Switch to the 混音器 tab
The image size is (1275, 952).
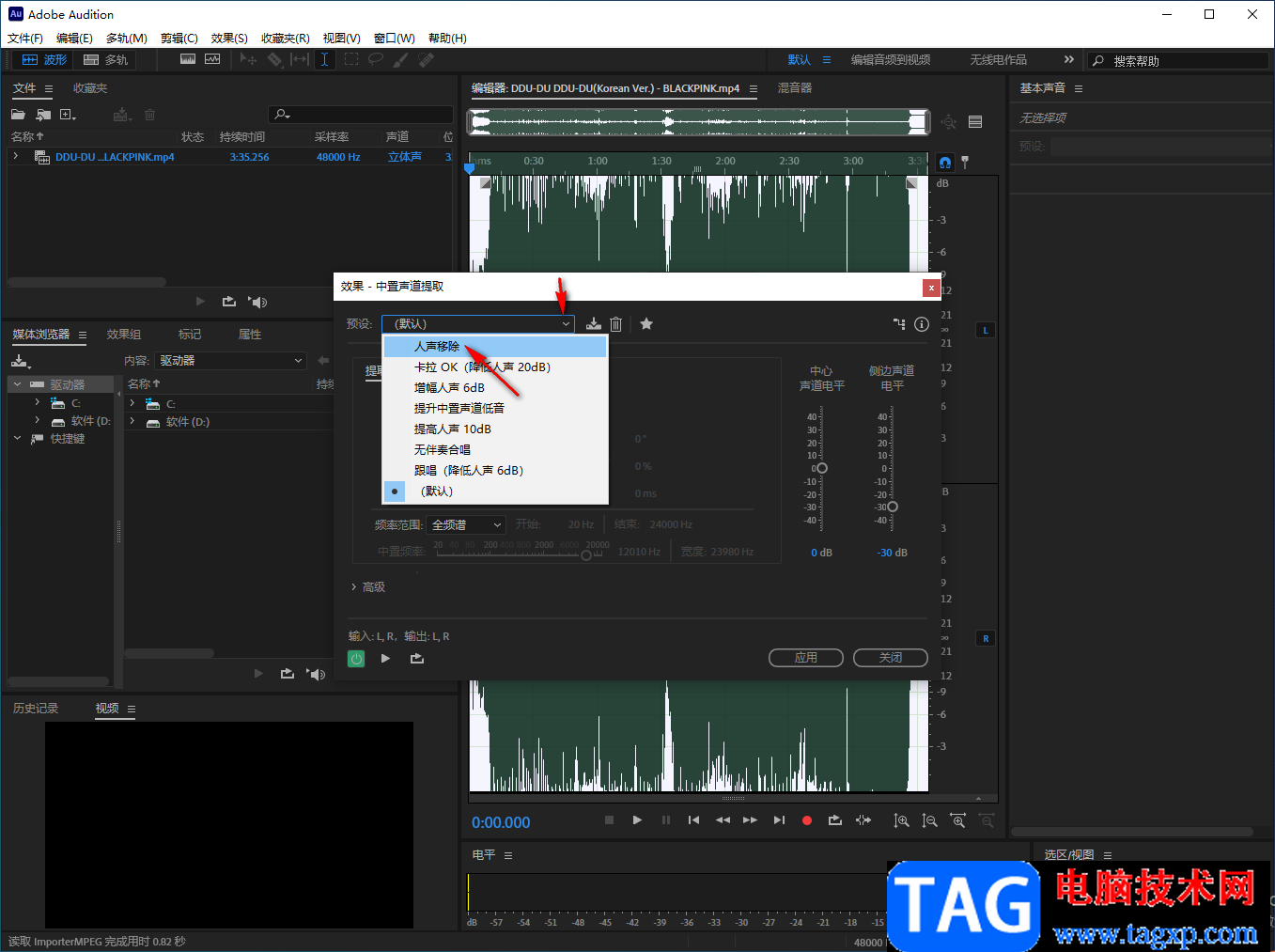pos(795,88)
